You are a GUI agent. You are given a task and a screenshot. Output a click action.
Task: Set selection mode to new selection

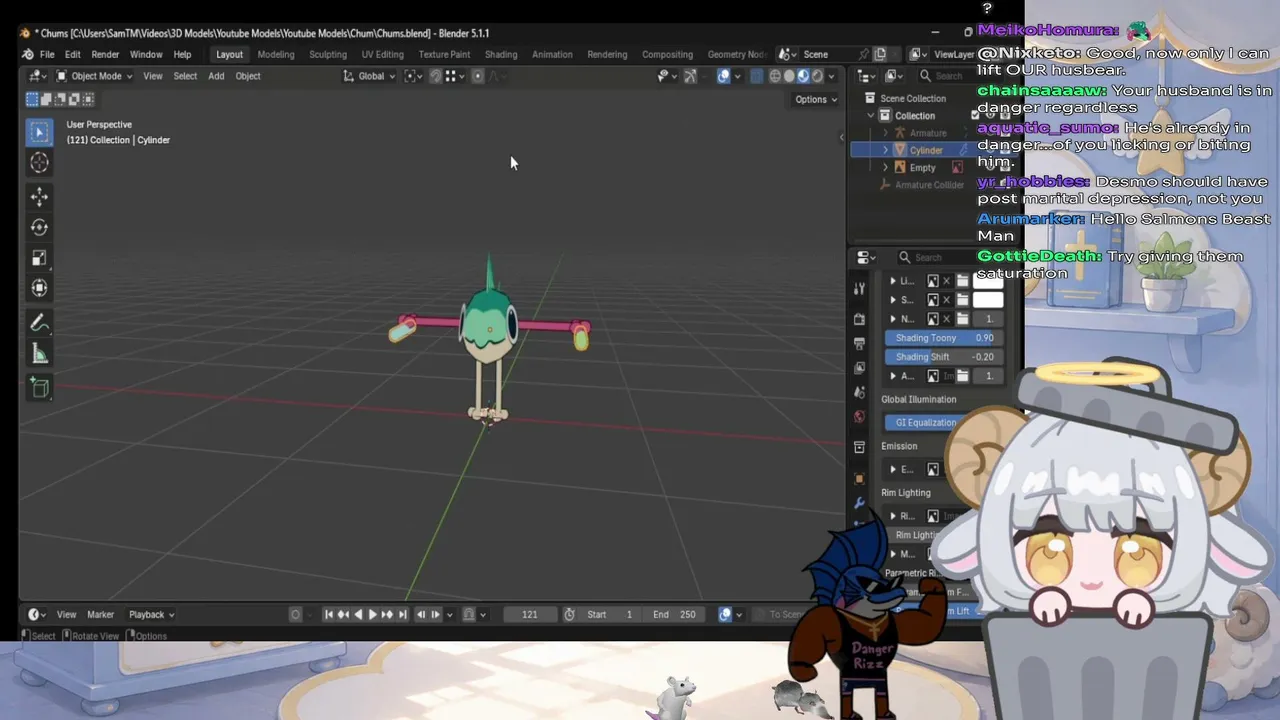pyautogui.click(x=33, y=99)
